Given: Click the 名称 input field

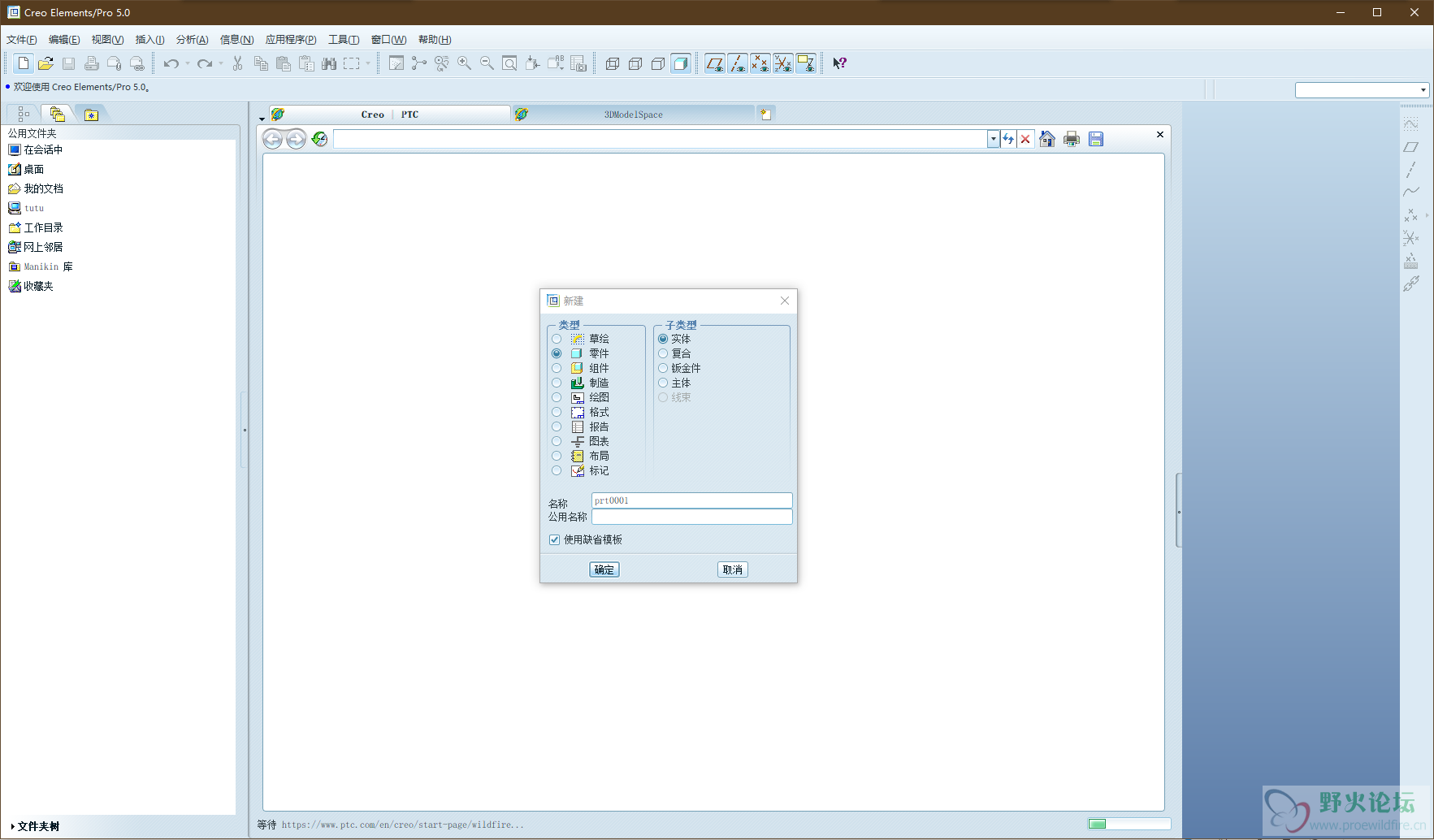Looking at the screenshot, I should pyautogui.click(x=692, y=500).
